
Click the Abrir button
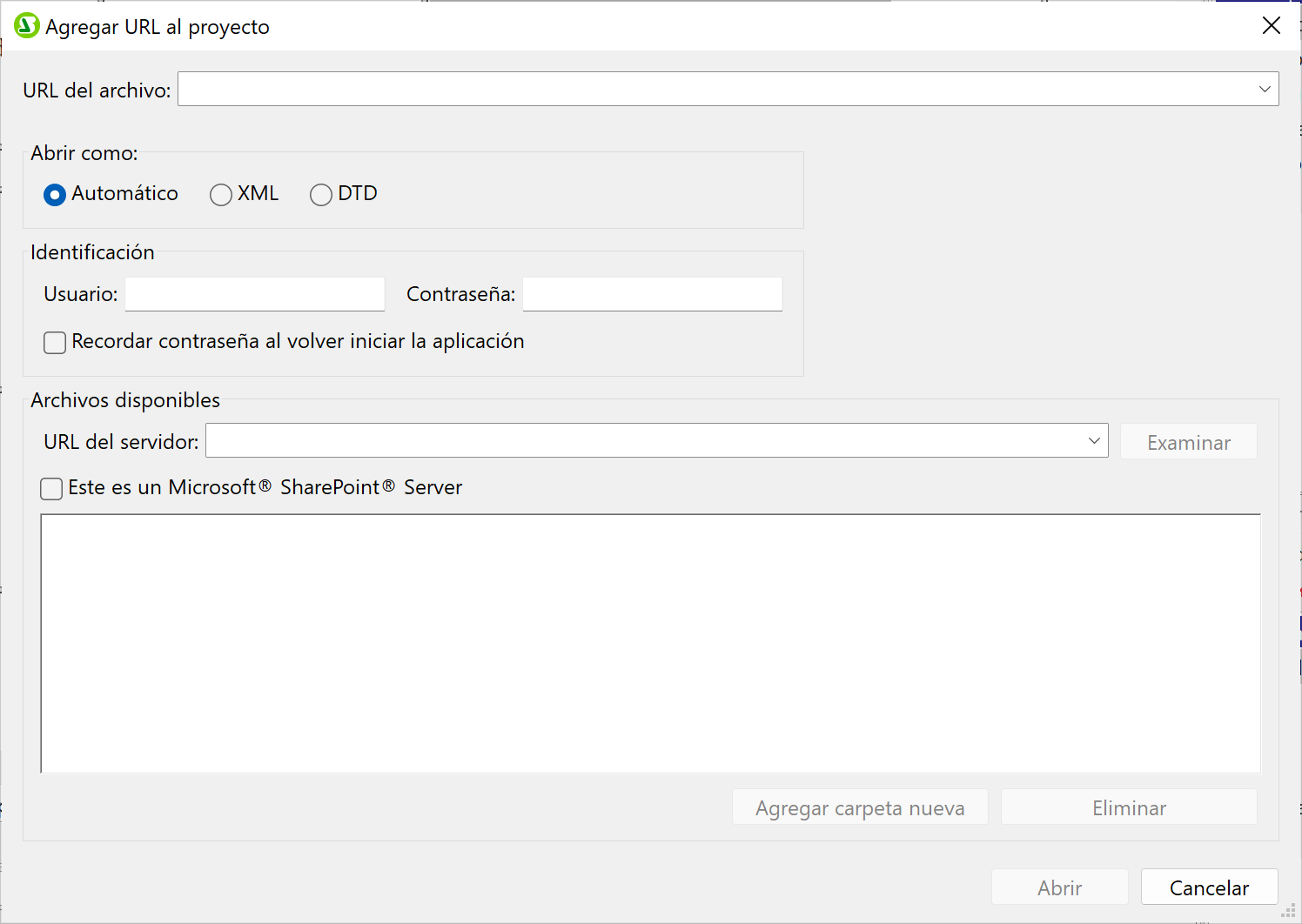click(x=1059, y=887)
